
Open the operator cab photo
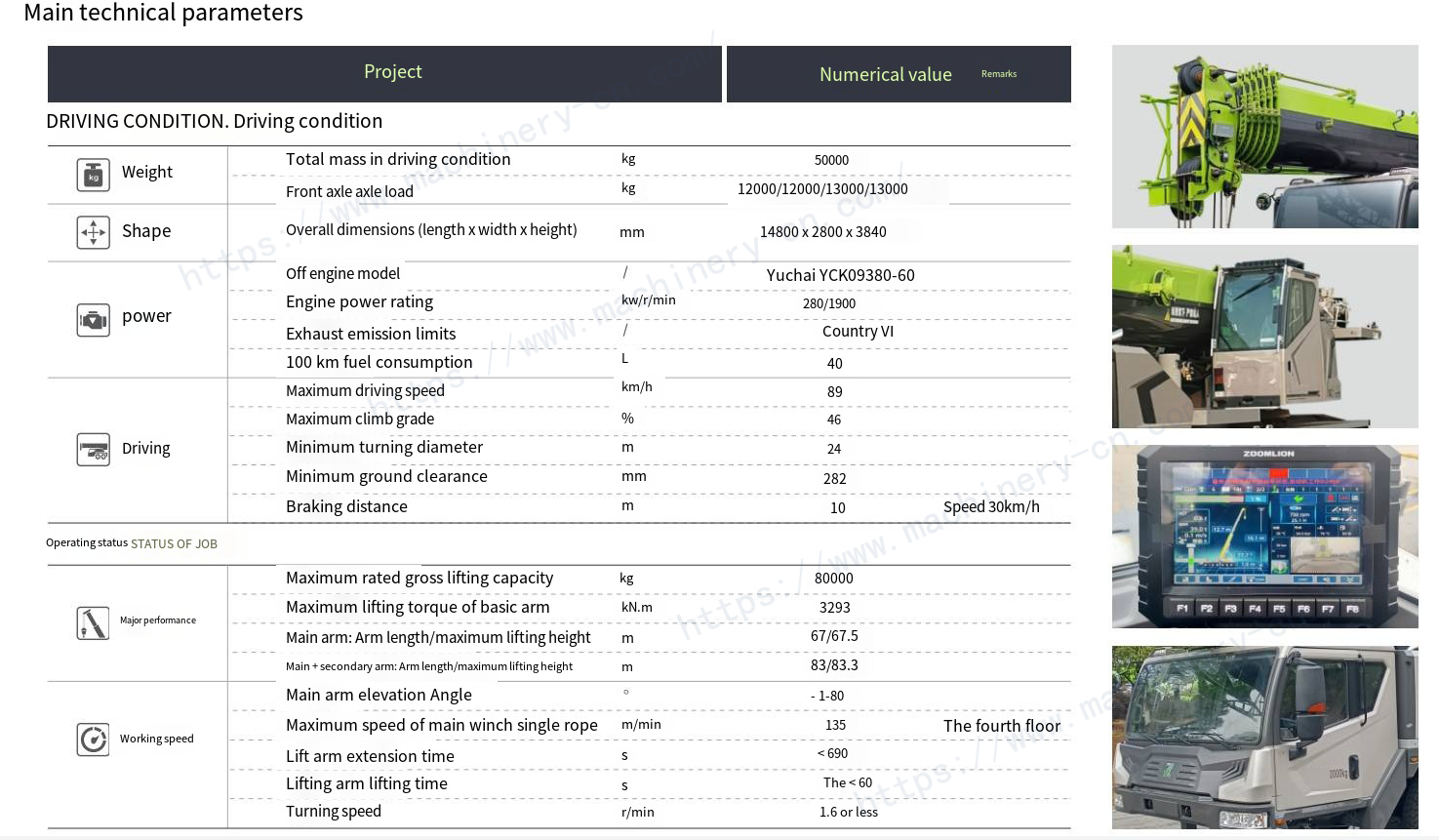[x=1265, y=337]
